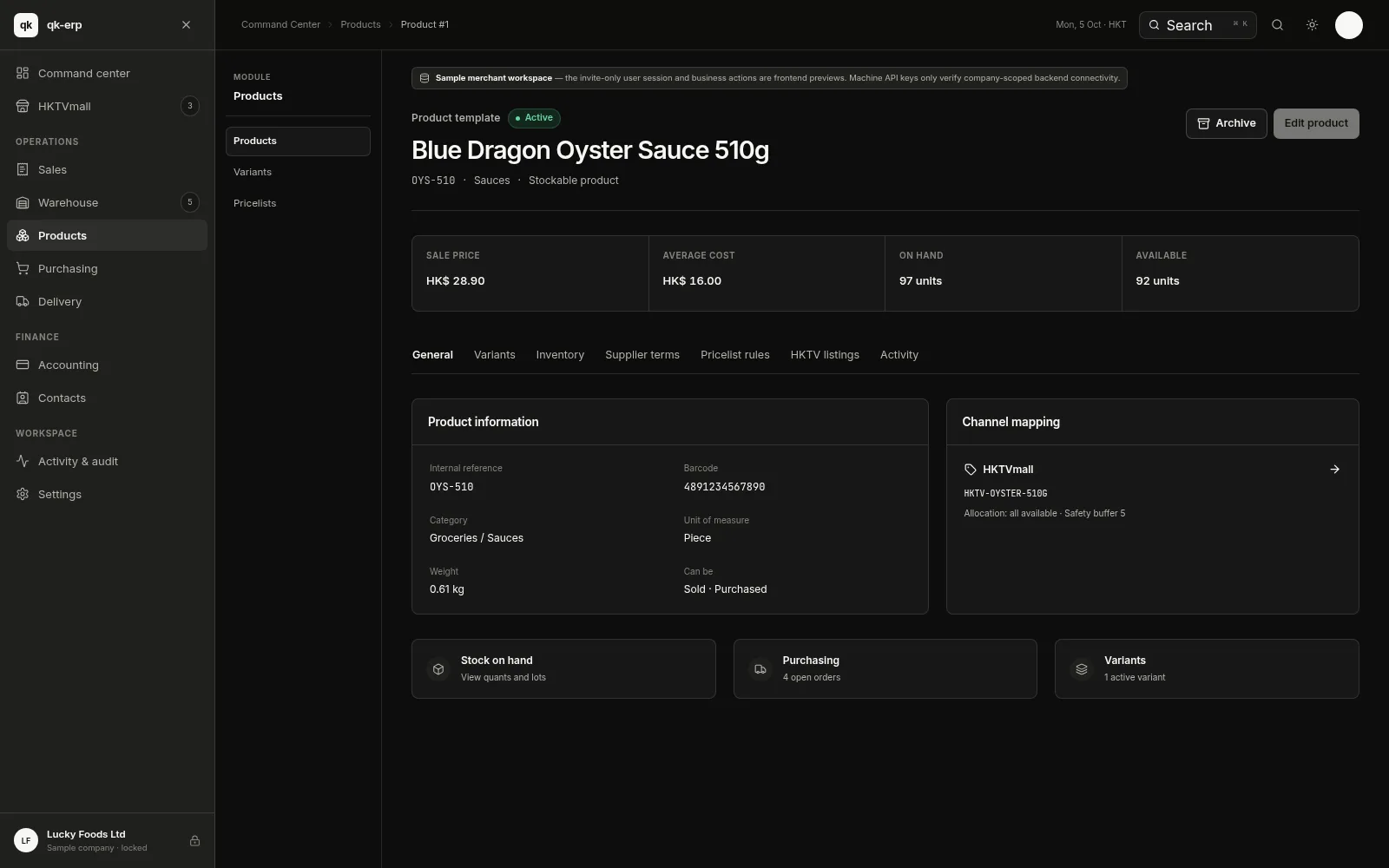Screen dimensions: 1389x868
Task: Switch to the Inventory tab
Action: (x=560, y=355)
